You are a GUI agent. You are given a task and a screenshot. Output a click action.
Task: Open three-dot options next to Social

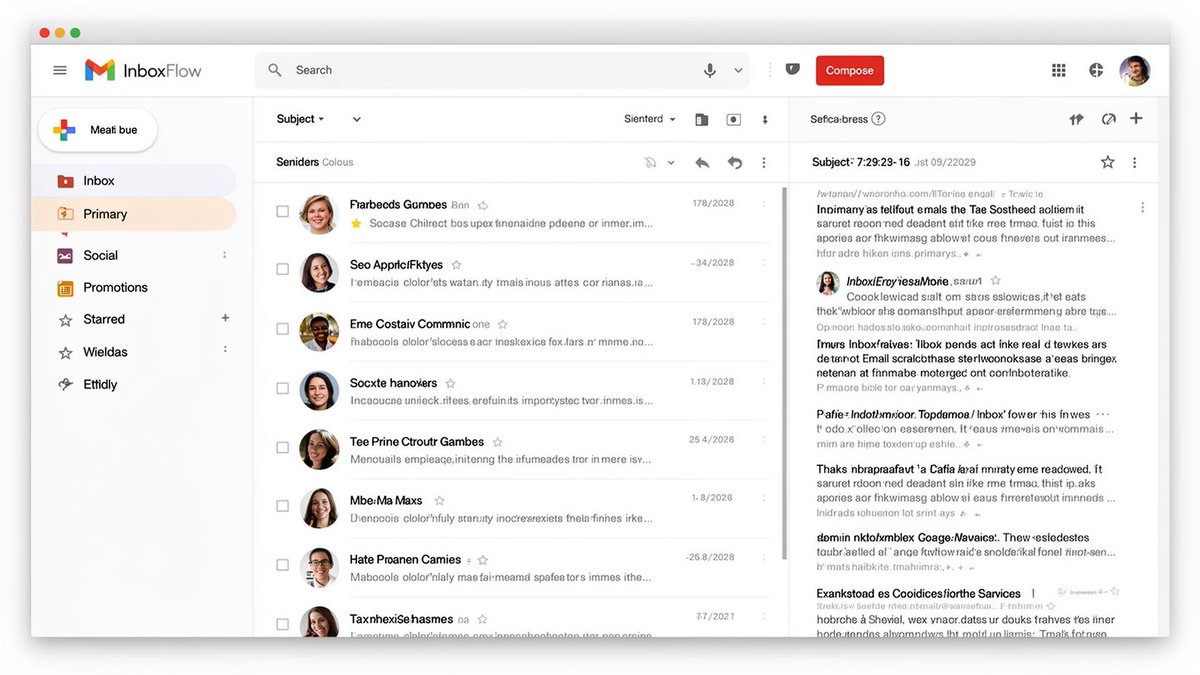click(x=224, y=255)
